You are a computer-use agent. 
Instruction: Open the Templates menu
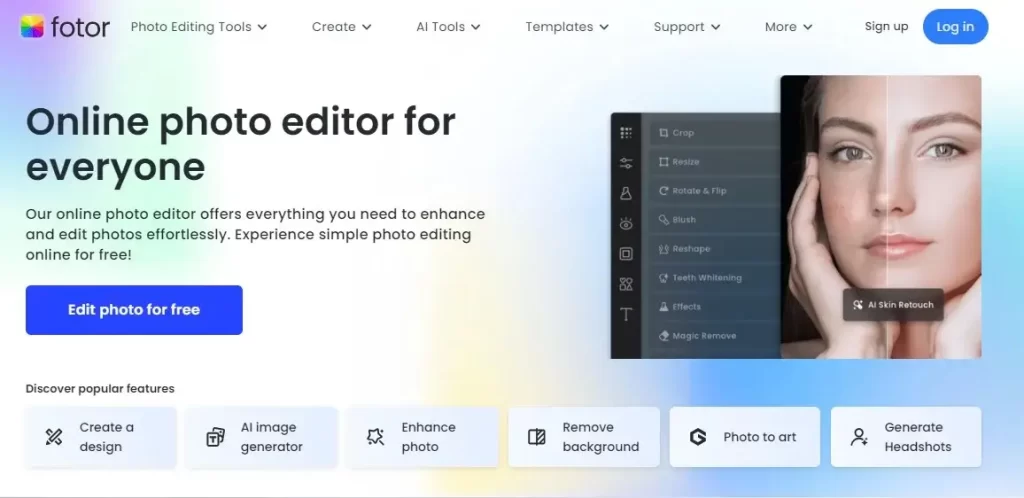[x=567, y=27]
